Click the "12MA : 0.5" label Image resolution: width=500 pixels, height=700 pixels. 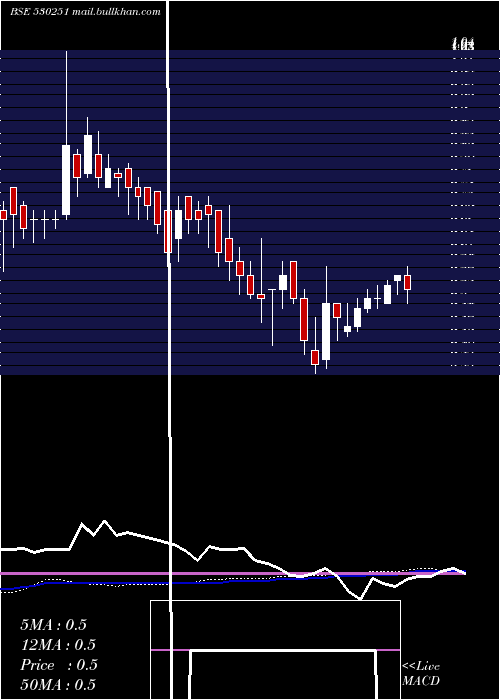tap(58, 645)
